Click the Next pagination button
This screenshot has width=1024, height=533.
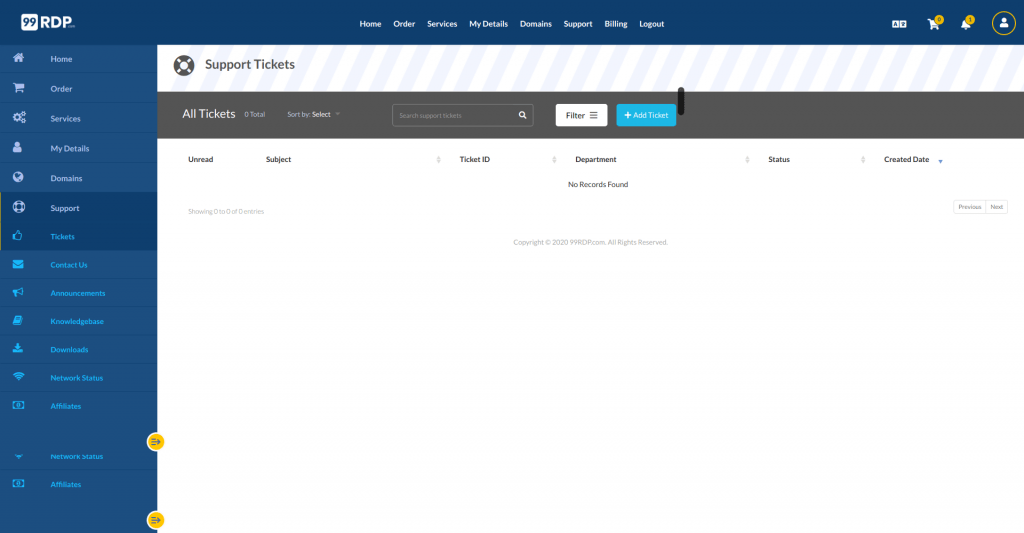pos(996,207)
